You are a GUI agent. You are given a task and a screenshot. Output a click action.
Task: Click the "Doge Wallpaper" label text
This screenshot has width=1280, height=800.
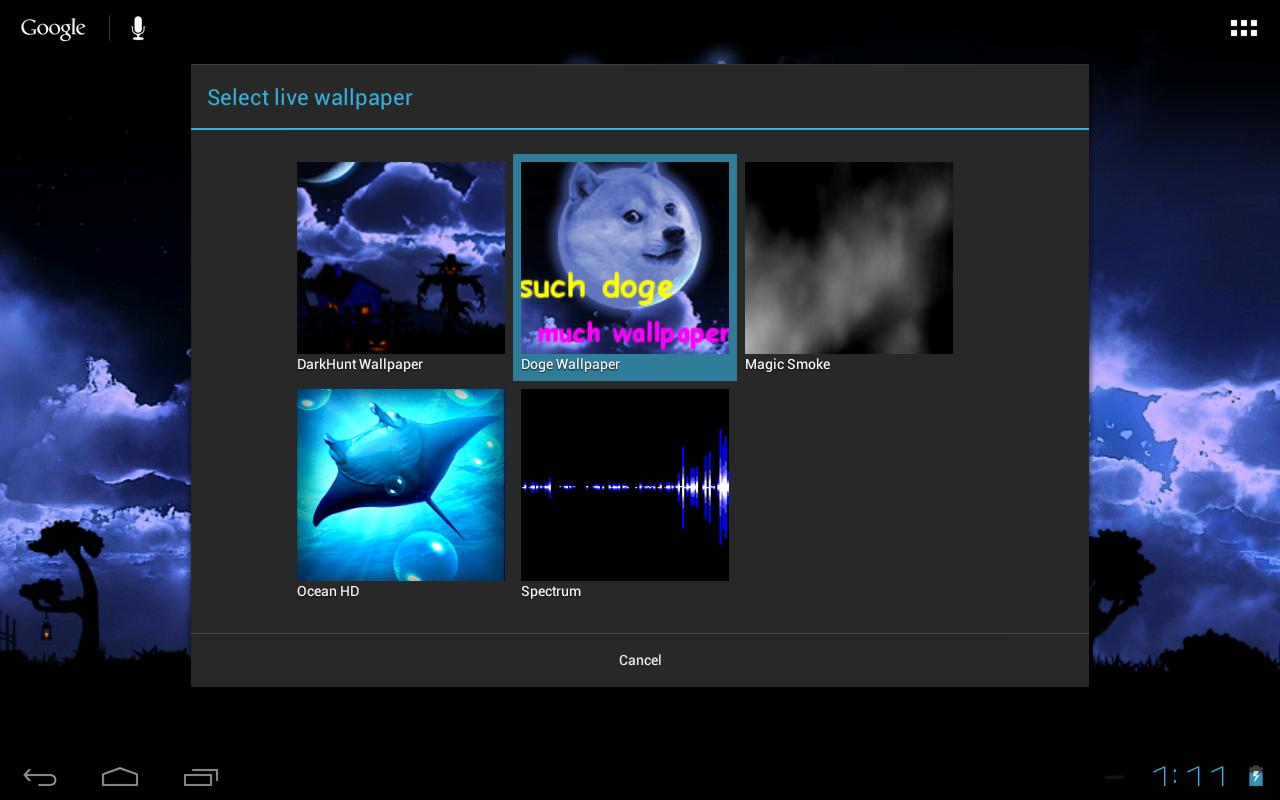point(570,364)
